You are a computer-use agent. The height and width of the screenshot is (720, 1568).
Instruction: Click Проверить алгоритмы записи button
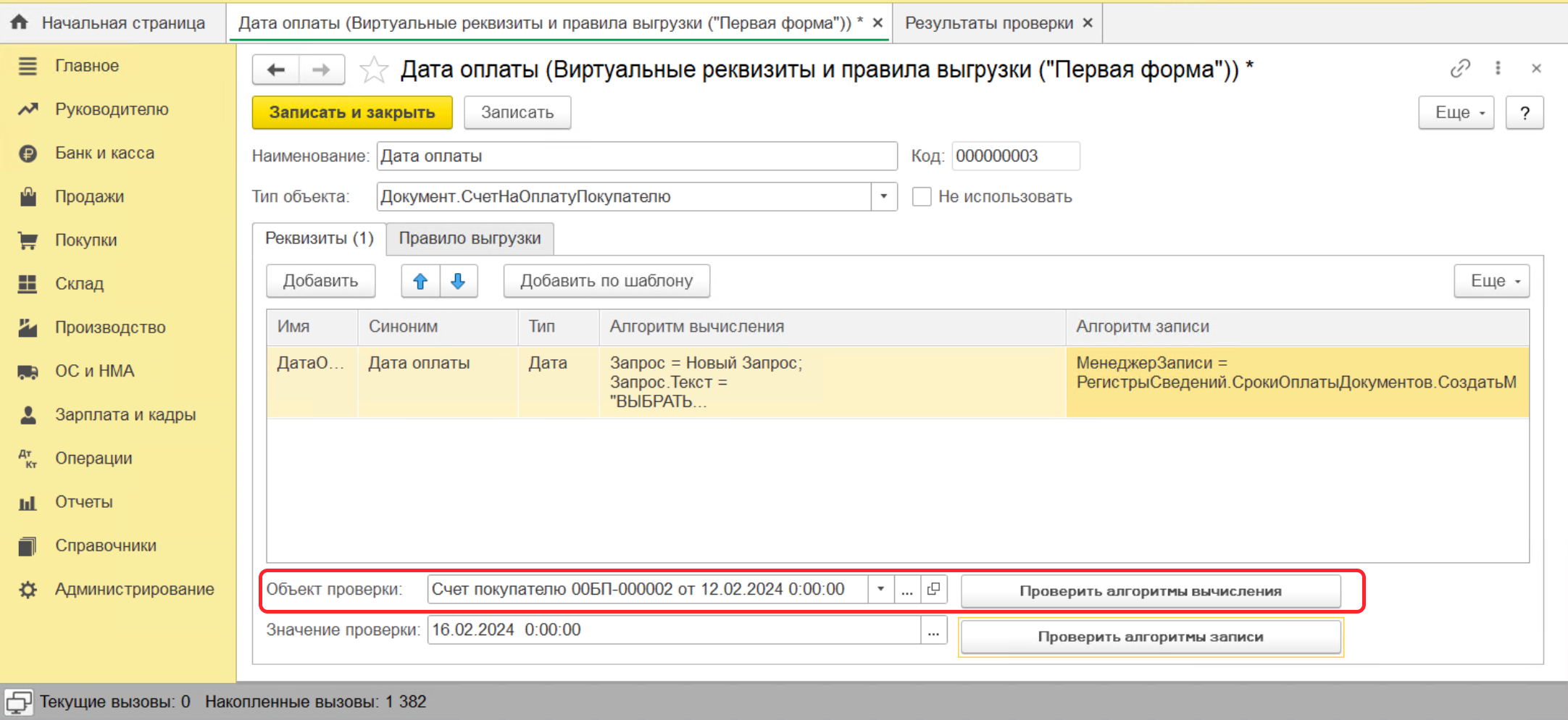point(1151,637)
